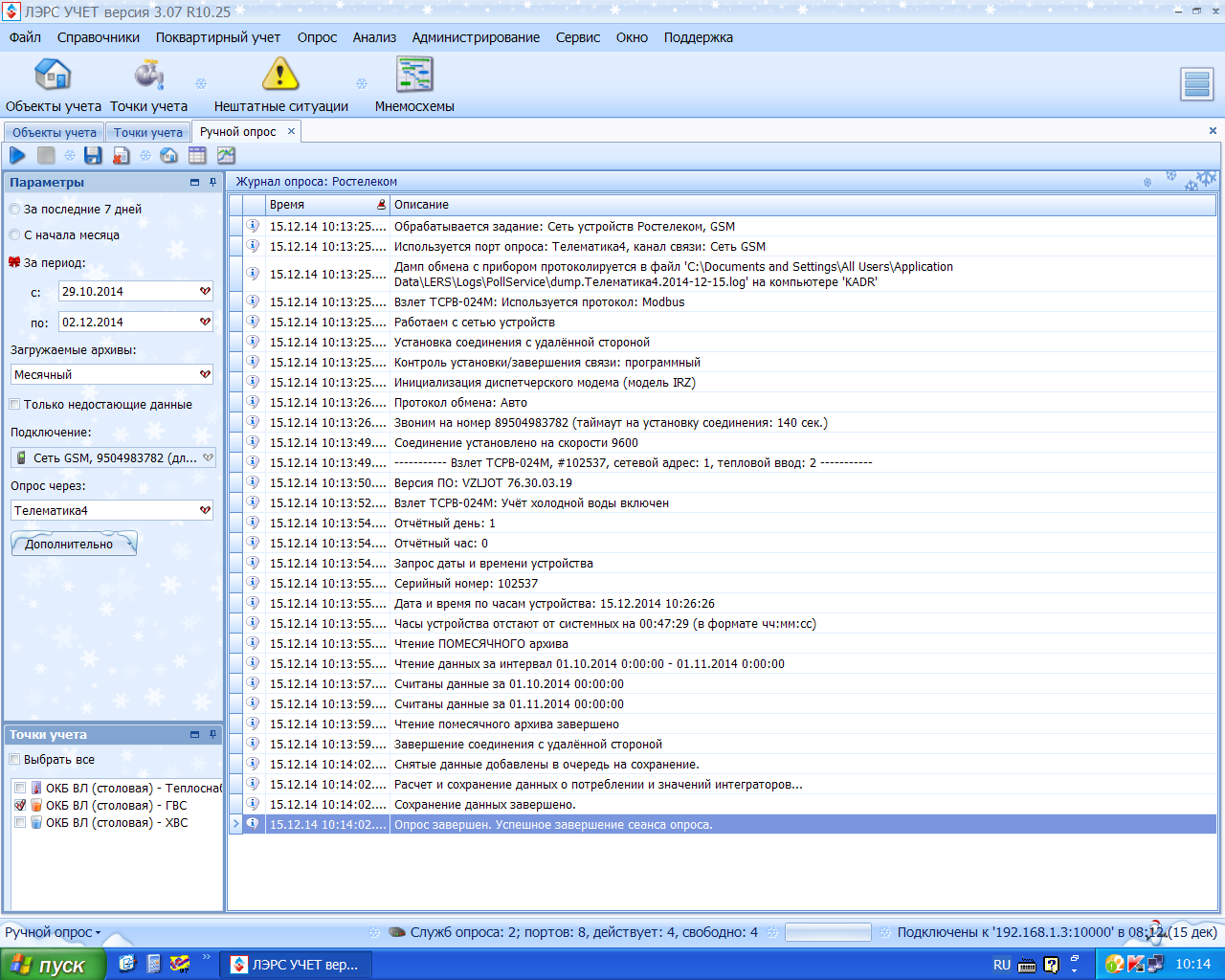Switch to the Точки учета tab
1225x980 pixels.
147,132
